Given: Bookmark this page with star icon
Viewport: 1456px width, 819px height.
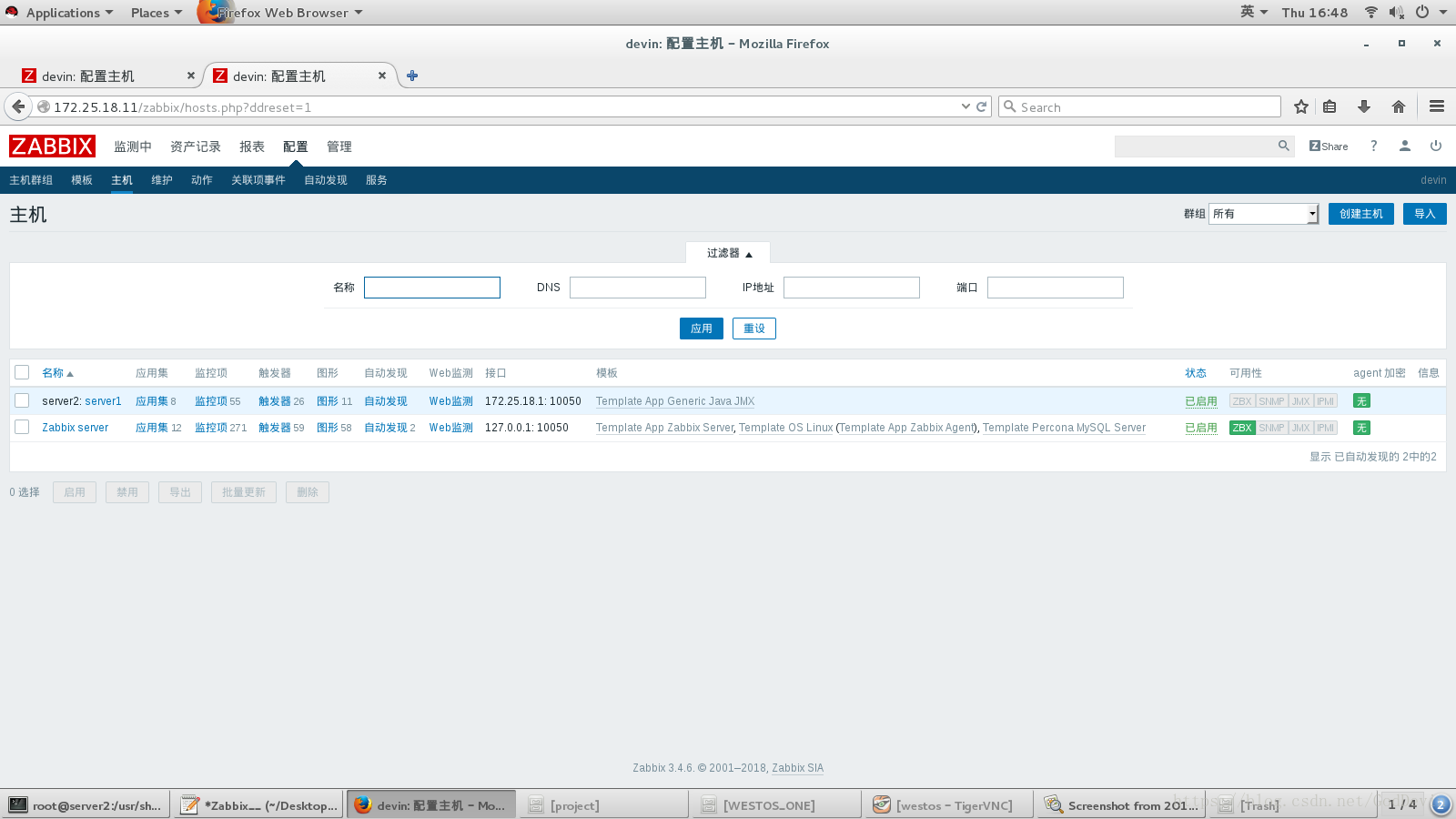Looking at the screenshot, I should (1301, 106).
